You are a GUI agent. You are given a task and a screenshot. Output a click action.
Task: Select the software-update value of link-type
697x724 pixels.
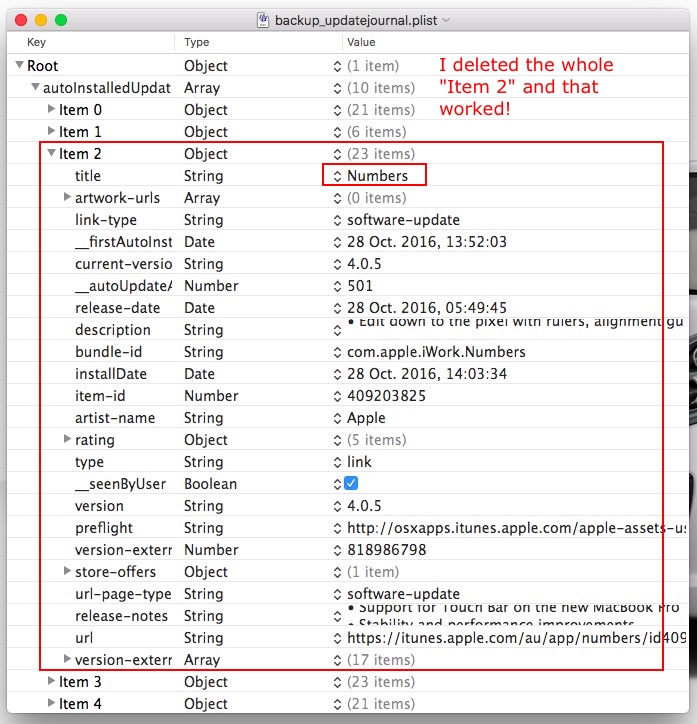coord(403,220)
